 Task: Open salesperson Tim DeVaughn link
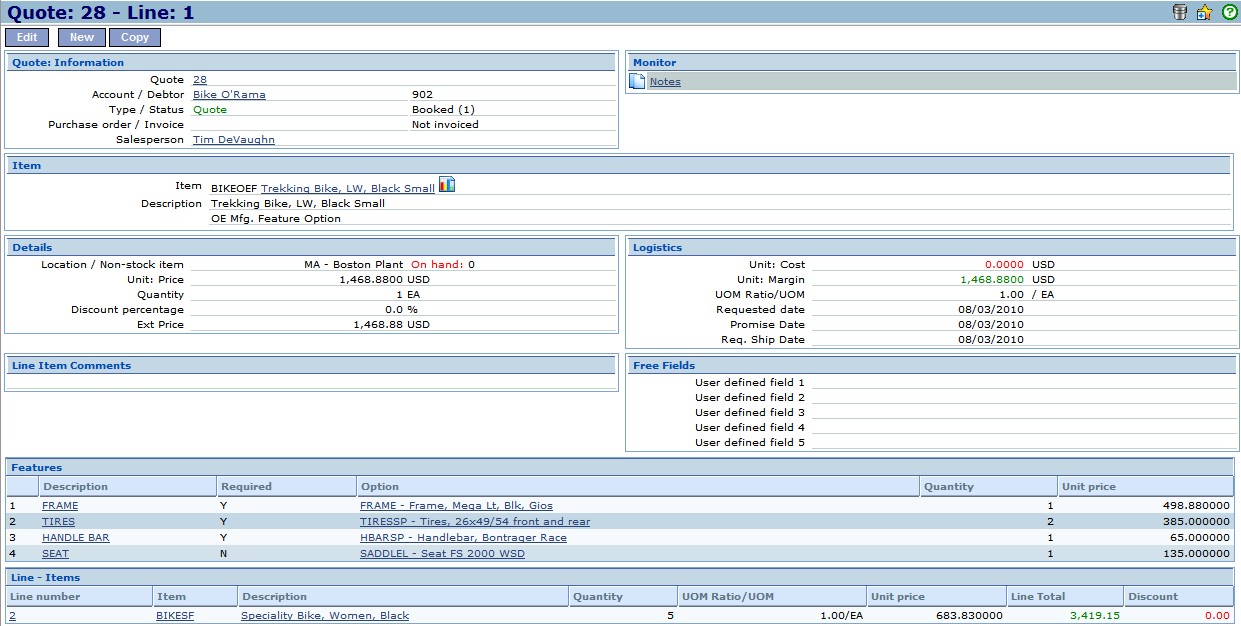[x=233, y=140]
